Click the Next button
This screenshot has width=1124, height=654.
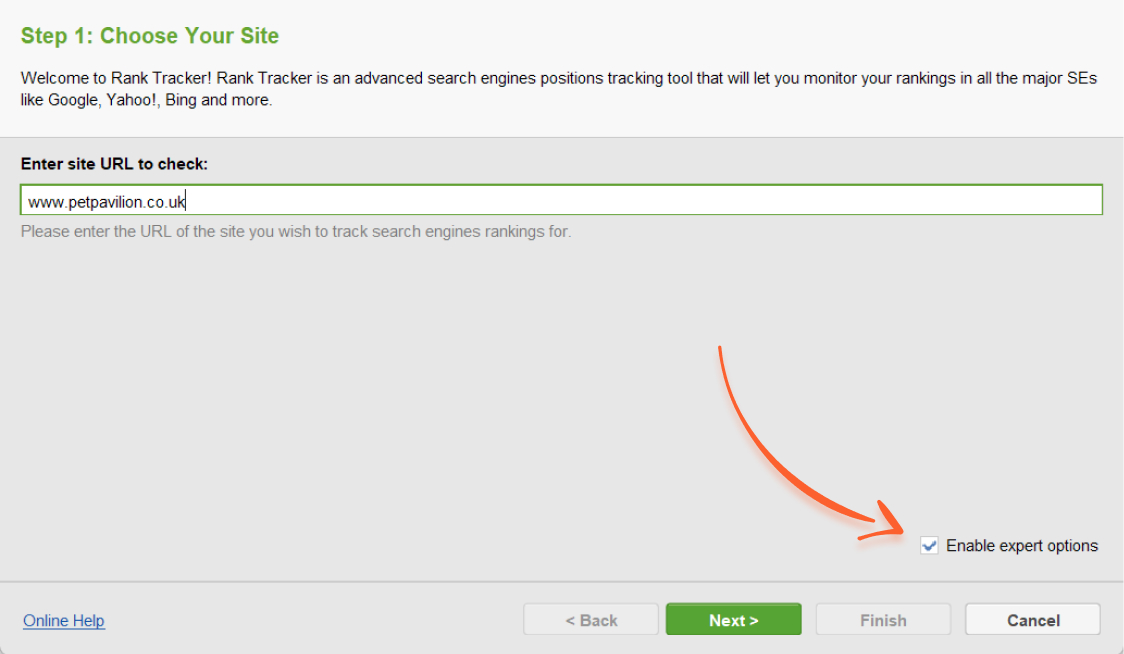pyautogui.click(x=733, y=620)
